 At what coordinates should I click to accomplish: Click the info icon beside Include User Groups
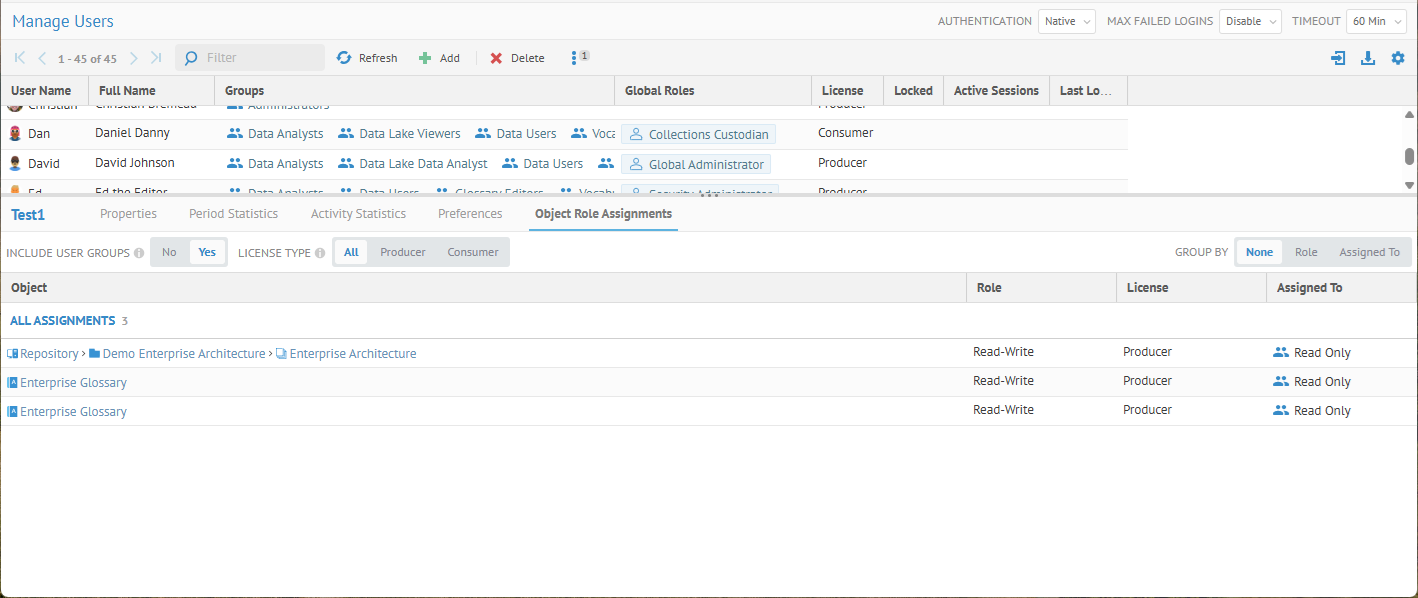pos(139,253)
